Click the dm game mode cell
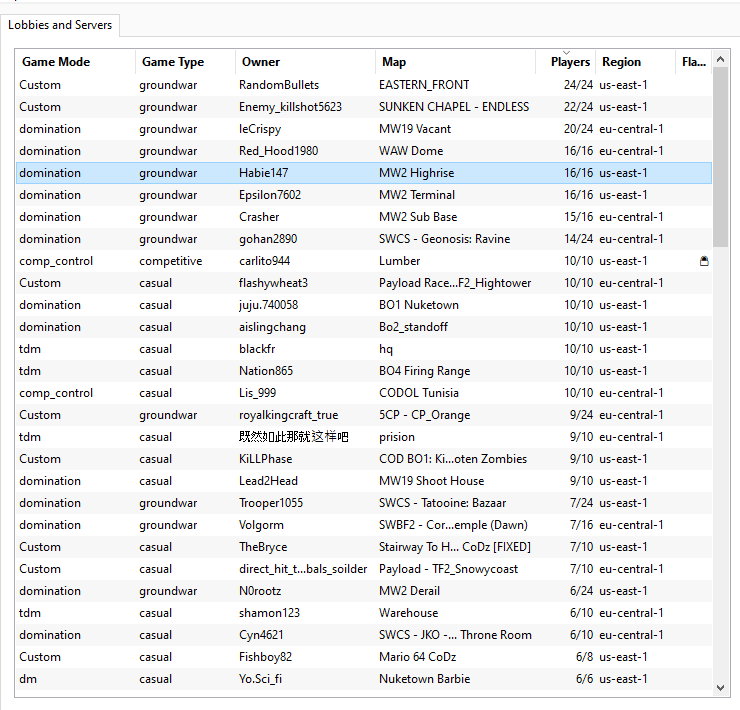Screen dimensions: 740x710 (x=28, y=679)
